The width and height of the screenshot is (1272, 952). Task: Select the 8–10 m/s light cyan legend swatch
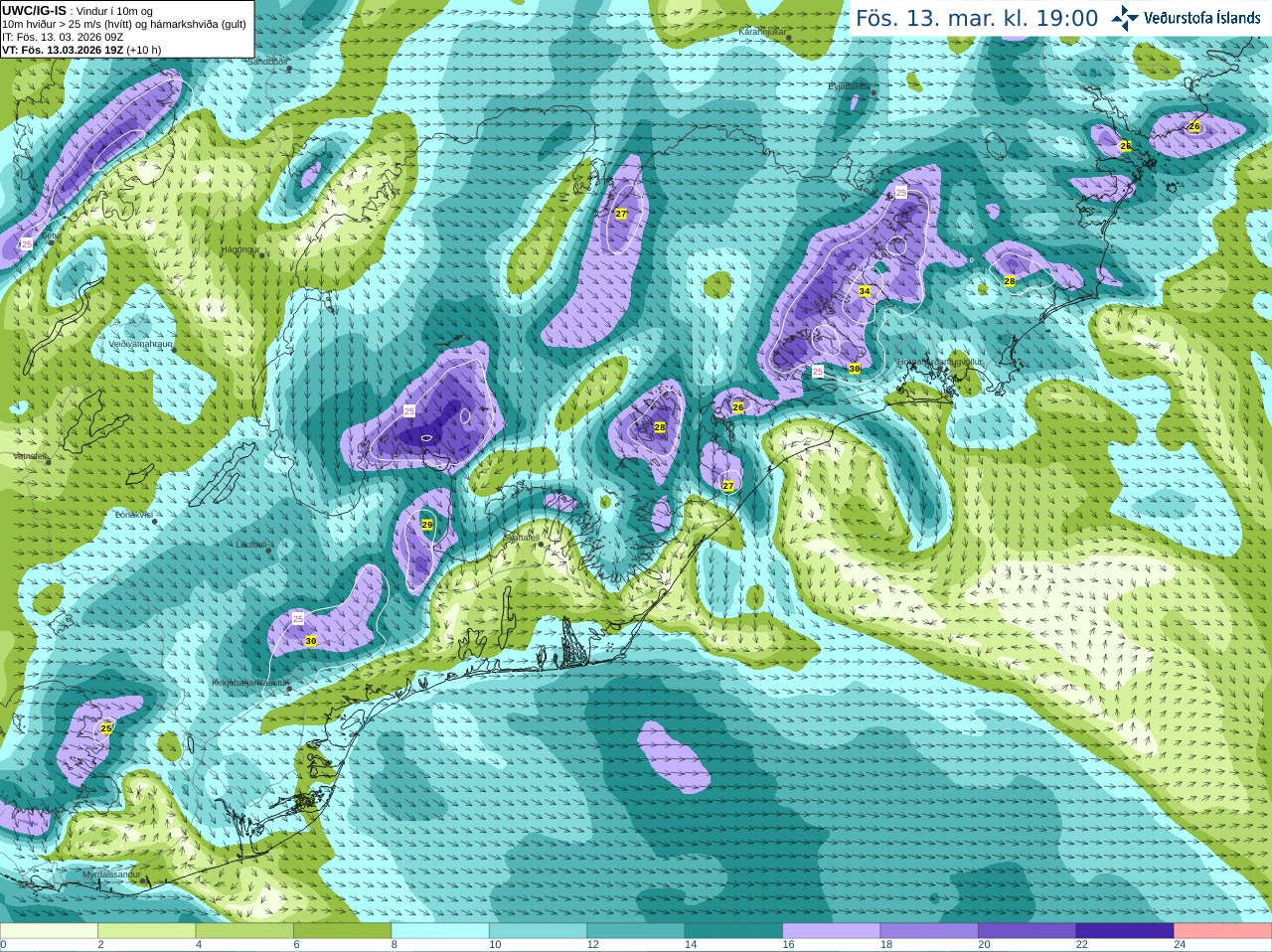click(440, 931)
